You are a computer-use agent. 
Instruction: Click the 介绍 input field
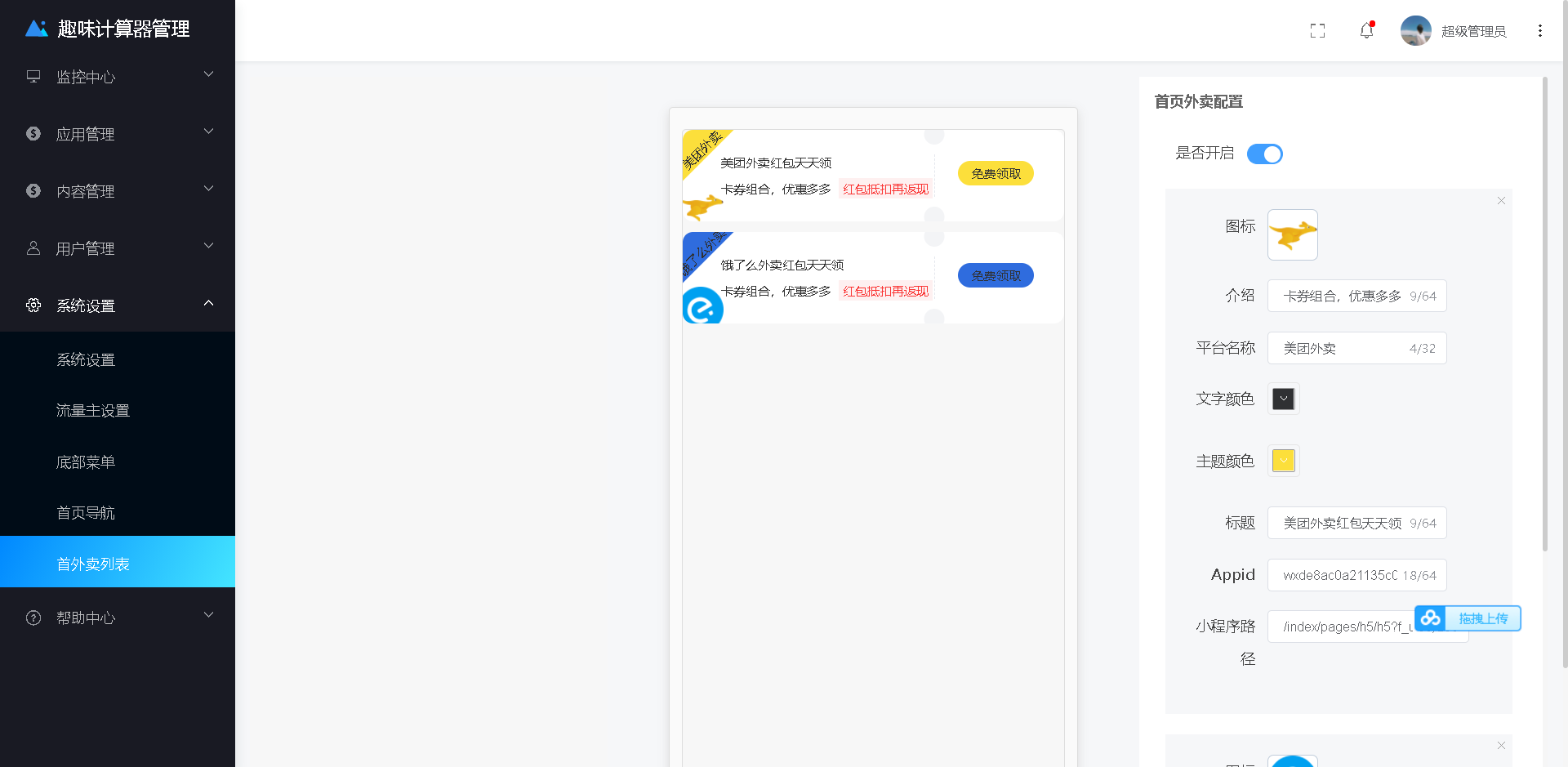click(1356, 296)
